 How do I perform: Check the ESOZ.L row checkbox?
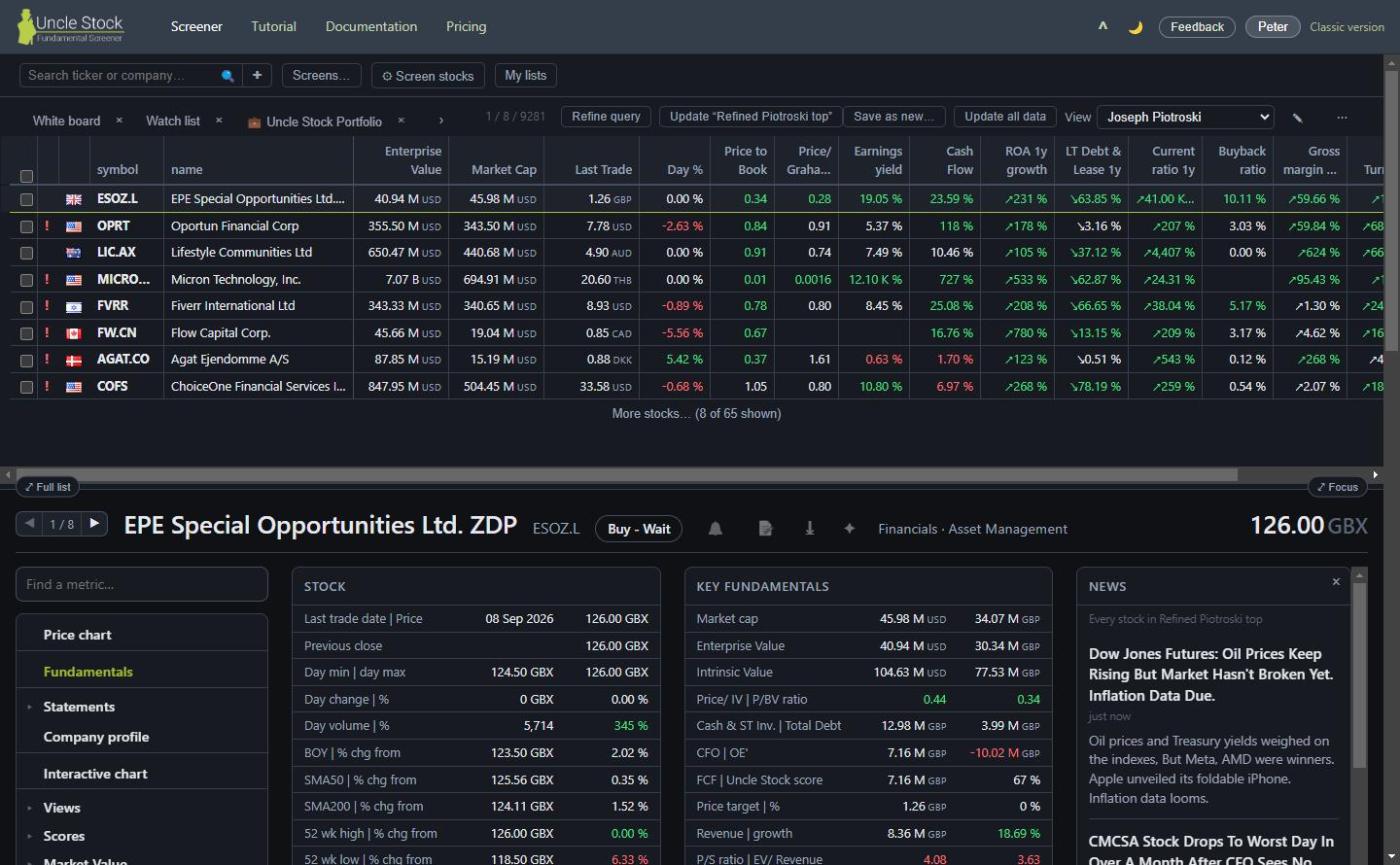coord(26,199)
